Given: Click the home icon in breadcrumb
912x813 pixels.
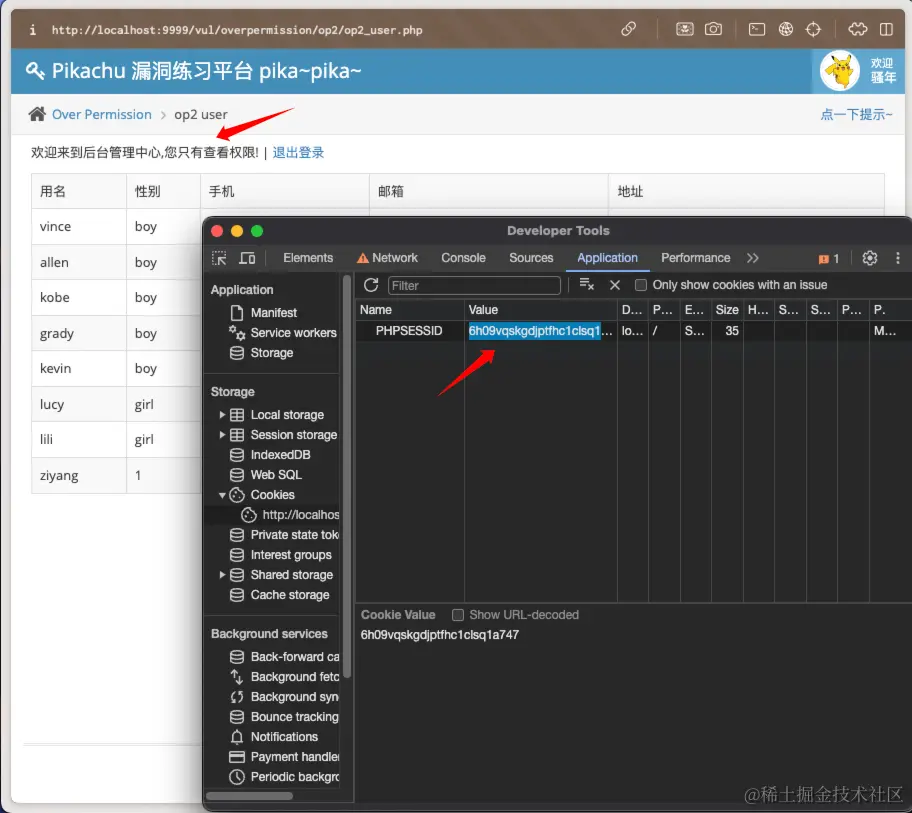Looking at the screenshot, I should pyautogui.click(x=37, y=114).
